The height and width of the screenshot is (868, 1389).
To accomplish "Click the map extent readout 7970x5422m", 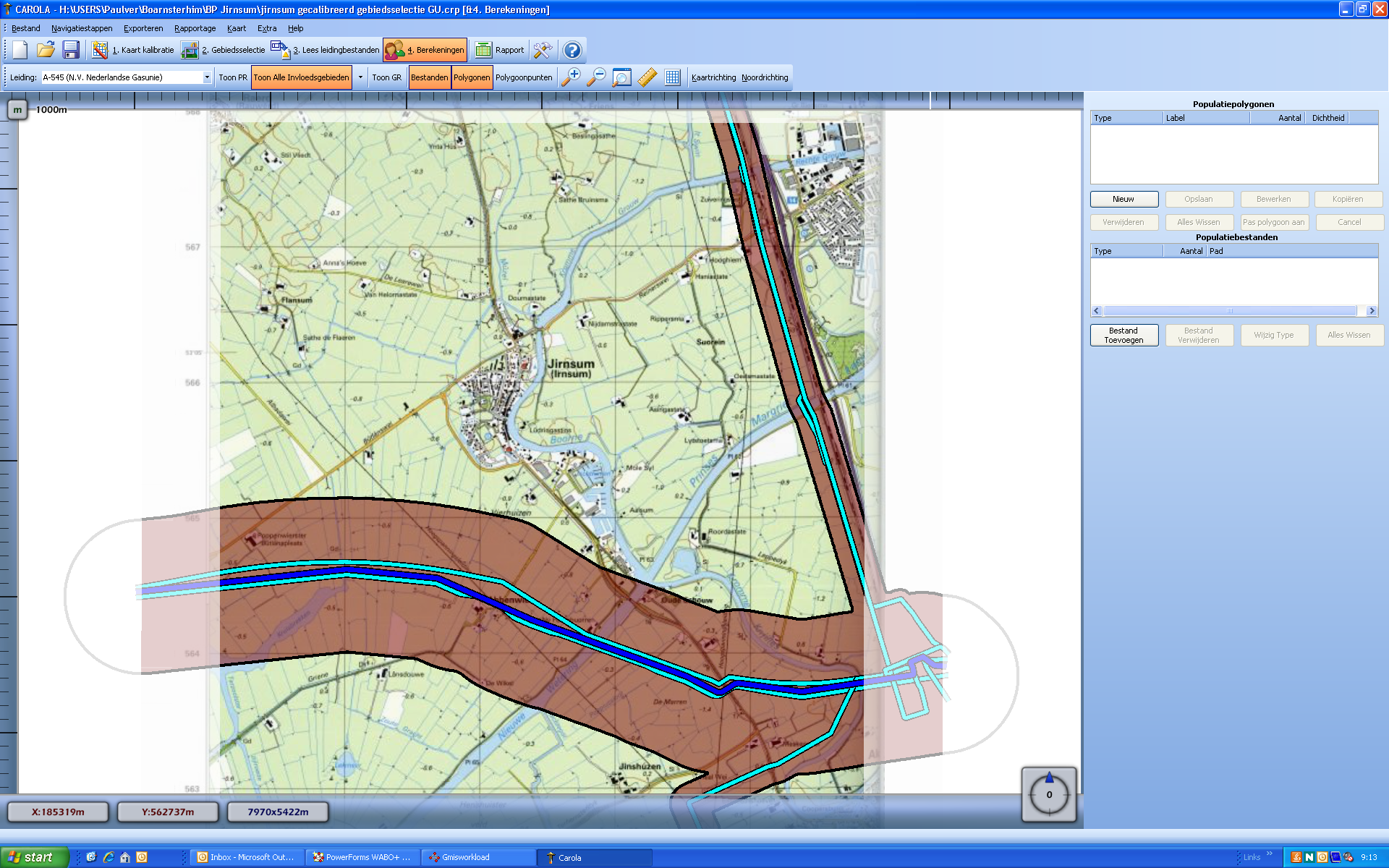I will tap(278, 812).
